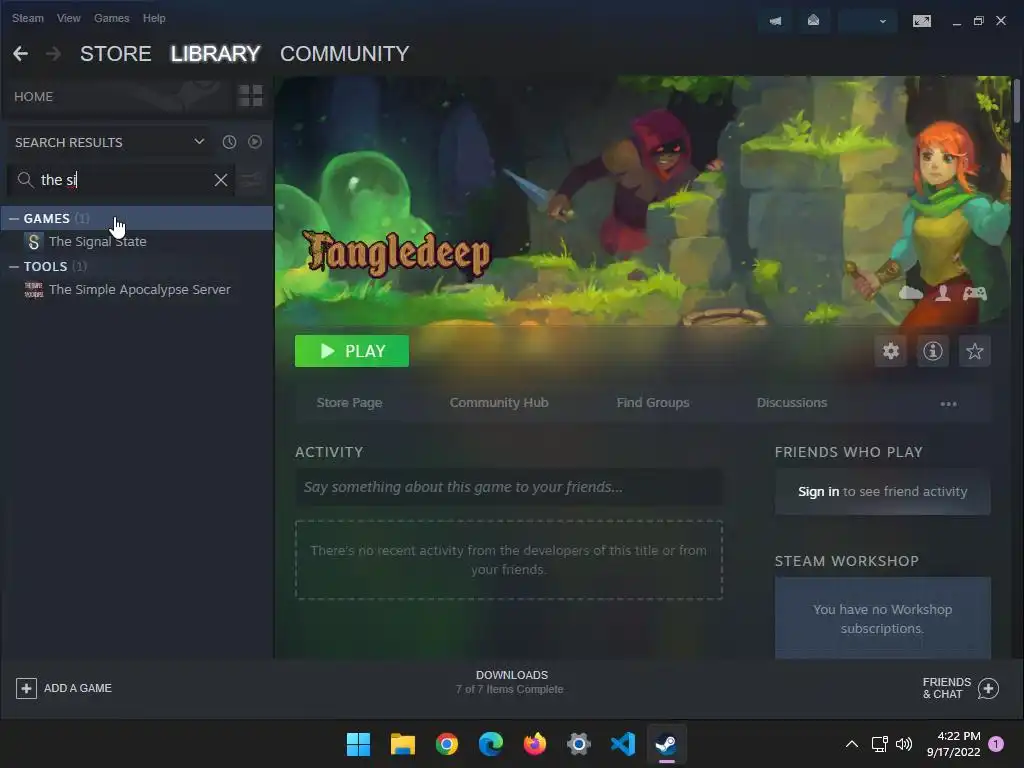Expand the Search Results dropdown chevron
The image size is (1024, 768).
point(199,142)
